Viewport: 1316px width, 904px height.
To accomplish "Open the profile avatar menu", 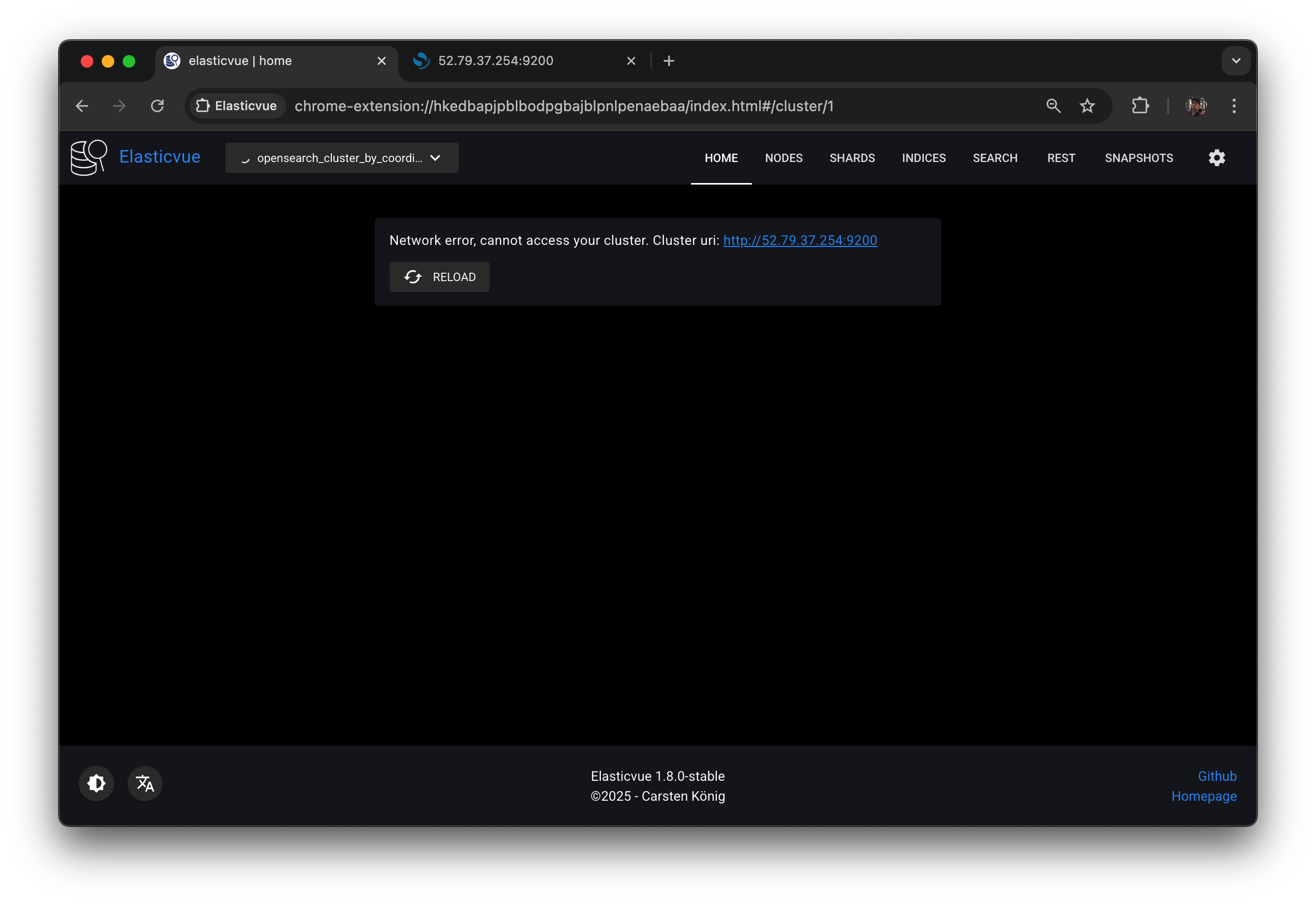I will [1195, 106].
